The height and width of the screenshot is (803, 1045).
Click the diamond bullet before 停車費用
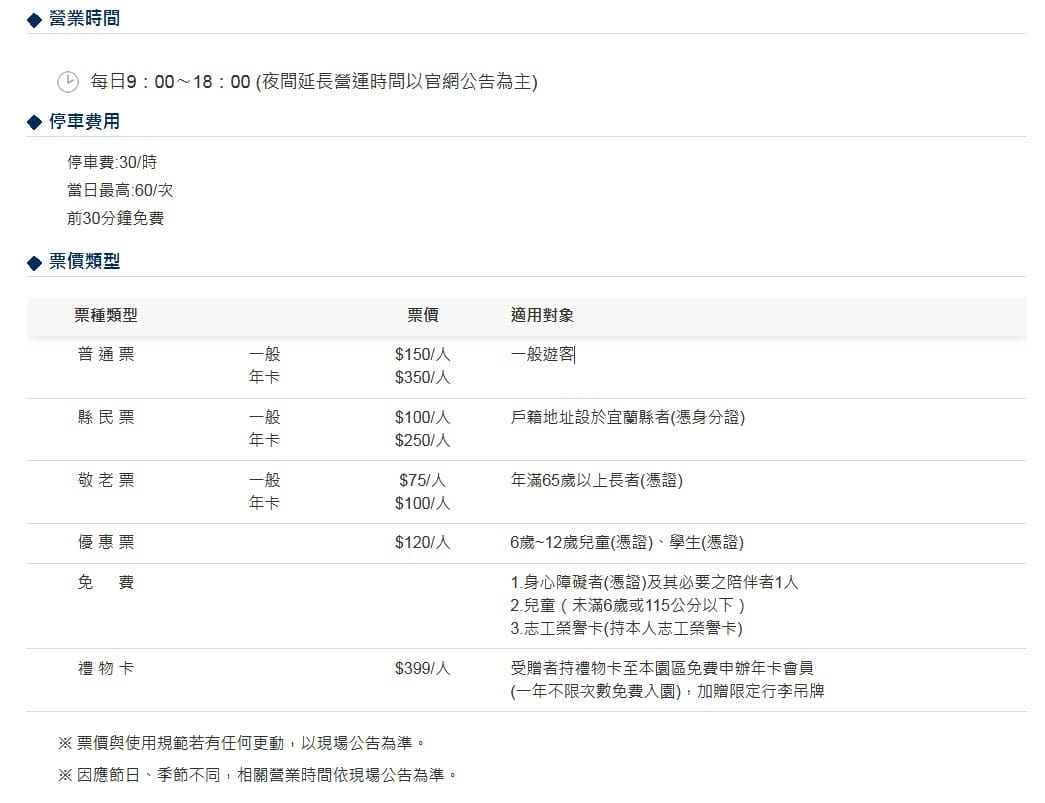(x=35, y=123)
